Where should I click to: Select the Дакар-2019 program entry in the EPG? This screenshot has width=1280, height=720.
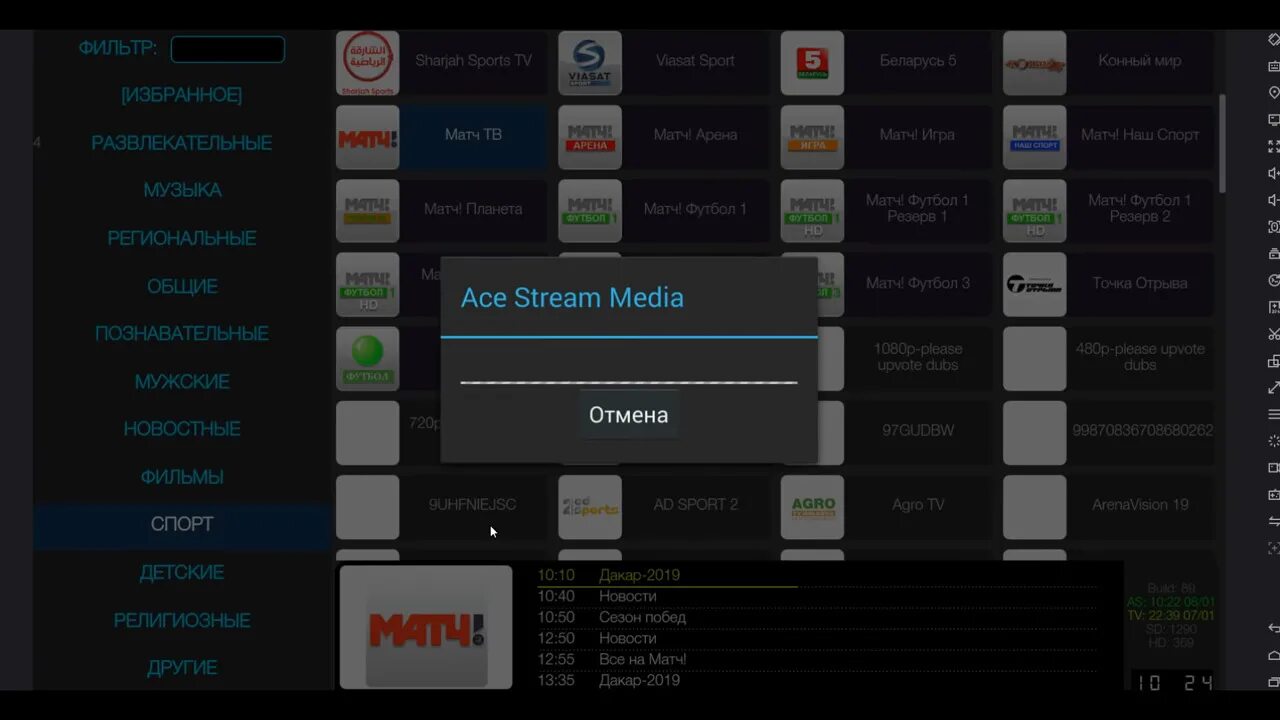[640, 575]
